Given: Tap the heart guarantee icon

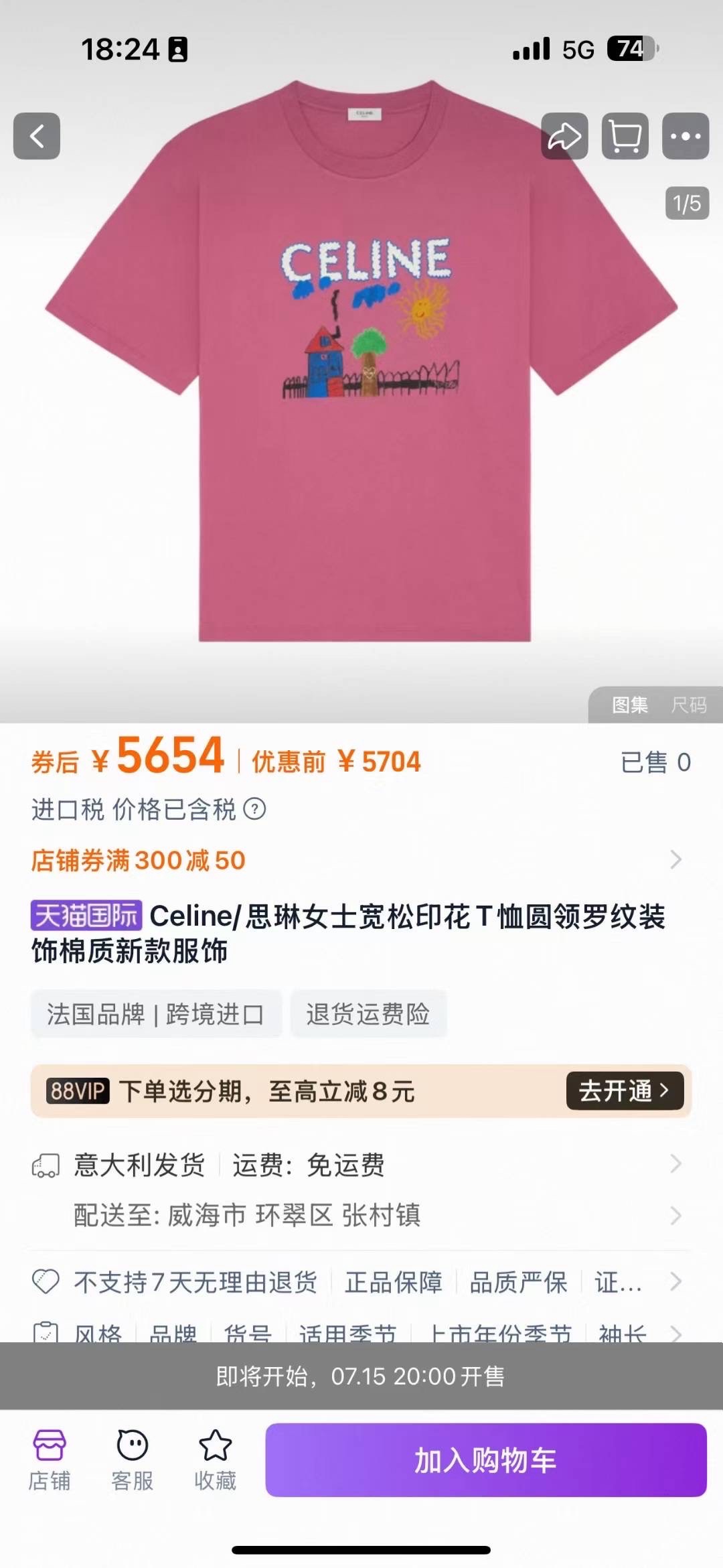Looking at the screenshot, I should [46, 1282].
